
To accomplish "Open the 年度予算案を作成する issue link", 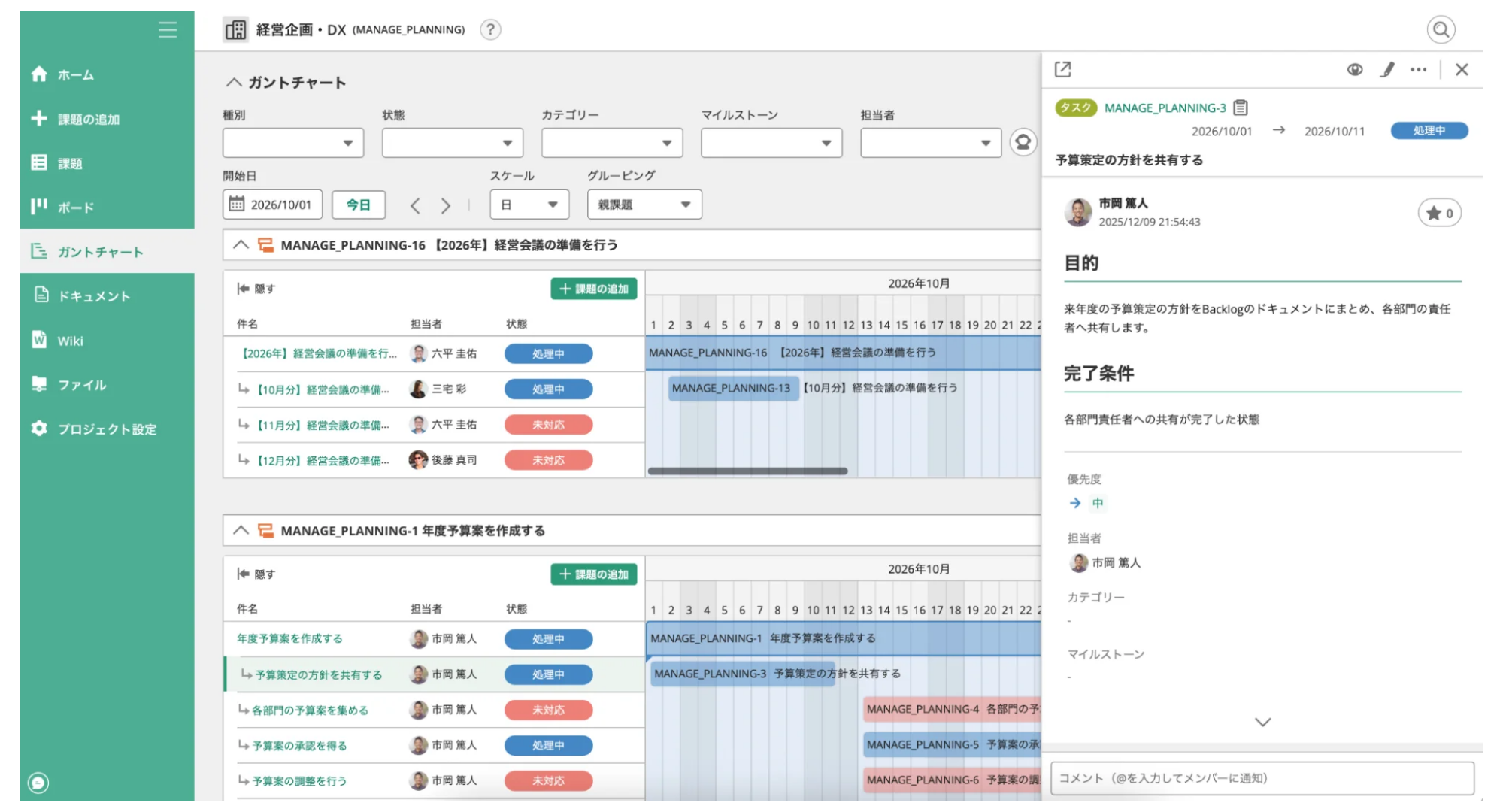I will tap(289, 638).
